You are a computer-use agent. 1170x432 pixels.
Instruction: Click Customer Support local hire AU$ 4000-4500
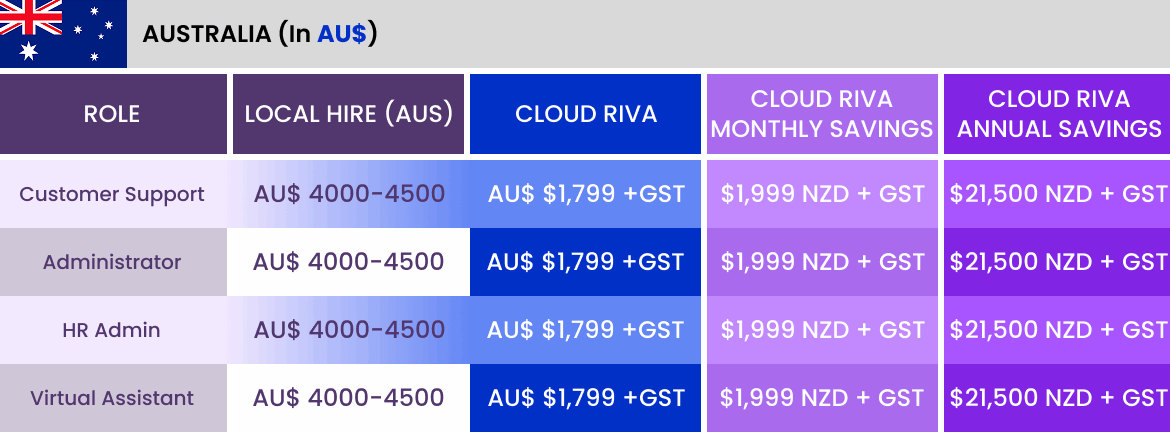coord(349,194)
